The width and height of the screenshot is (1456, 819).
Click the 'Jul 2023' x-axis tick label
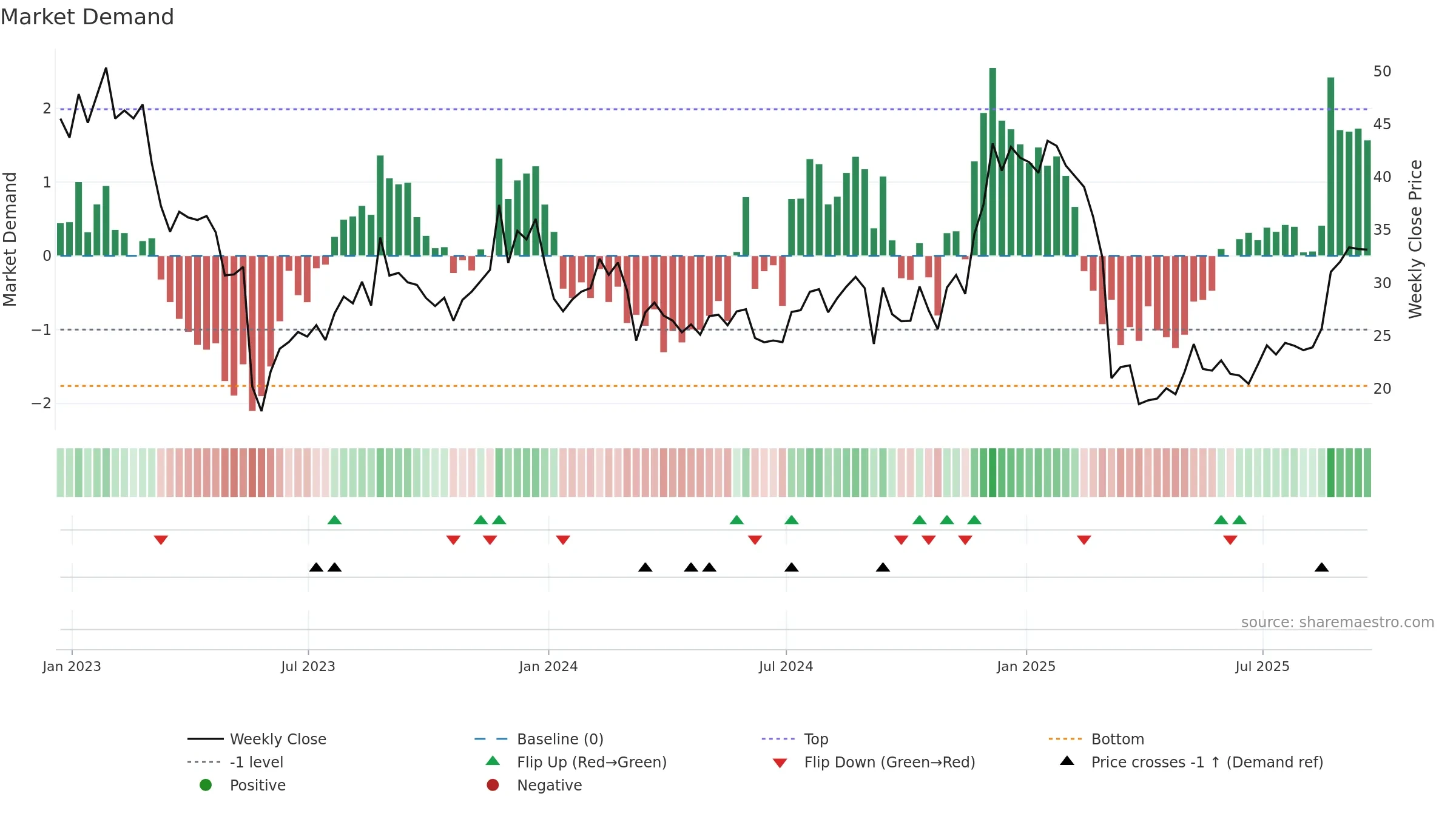tap(308, 666)
